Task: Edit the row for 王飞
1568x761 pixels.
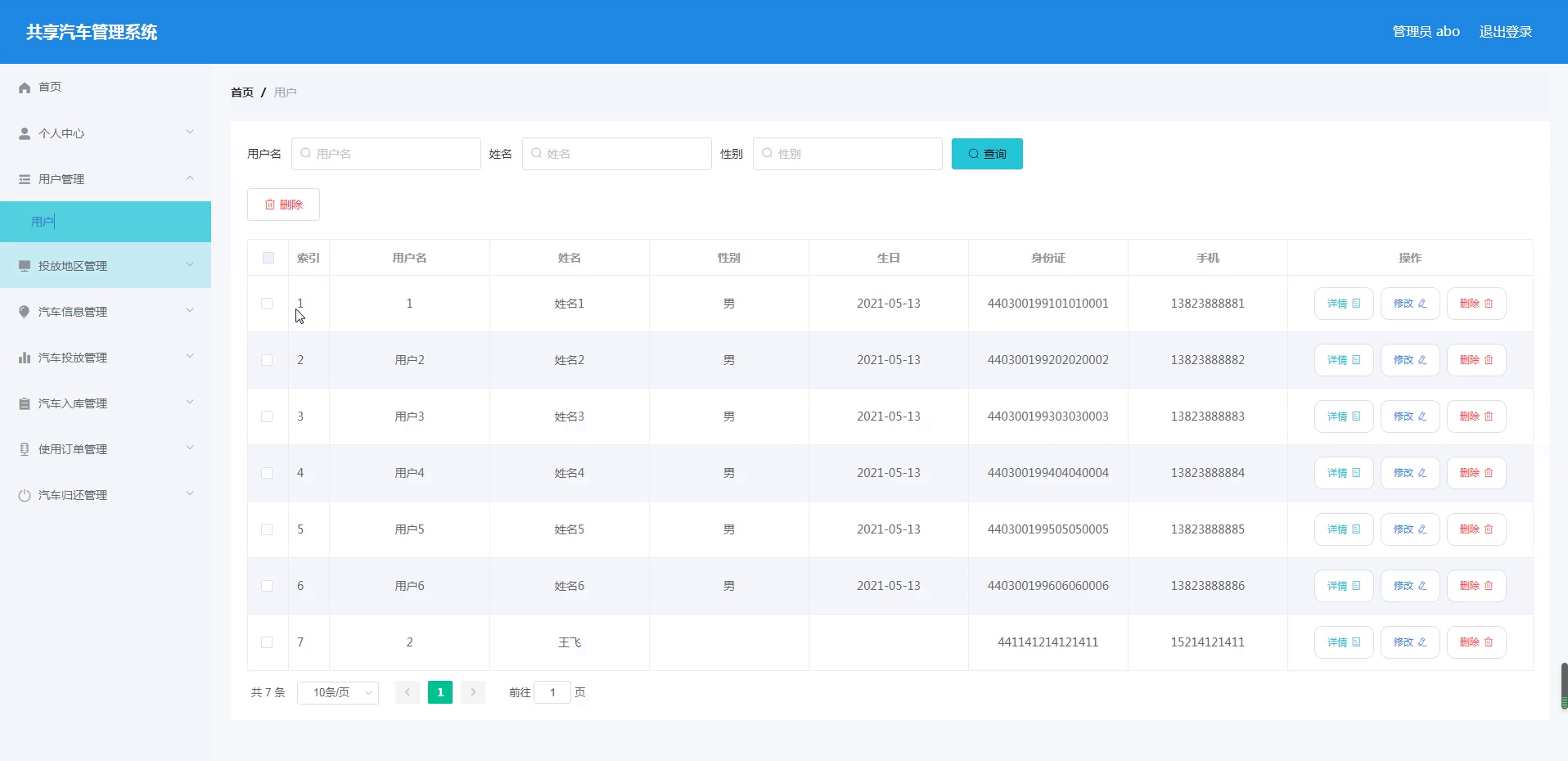Action: [x=1410, y=642]
